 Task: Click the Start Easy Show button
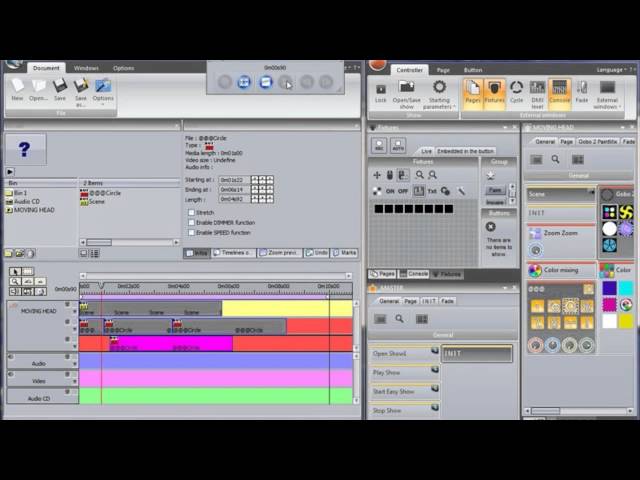click(404, 391)
